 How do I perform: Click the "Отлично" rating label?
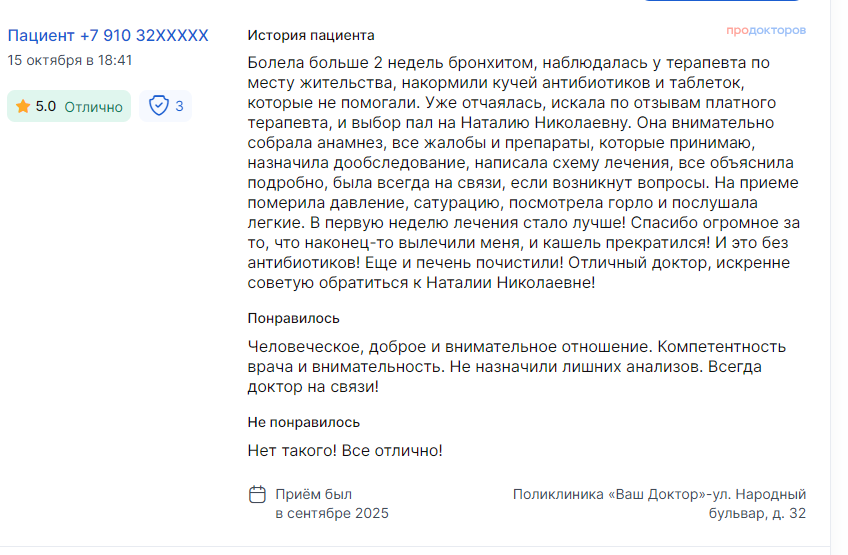tap(93, 107)
